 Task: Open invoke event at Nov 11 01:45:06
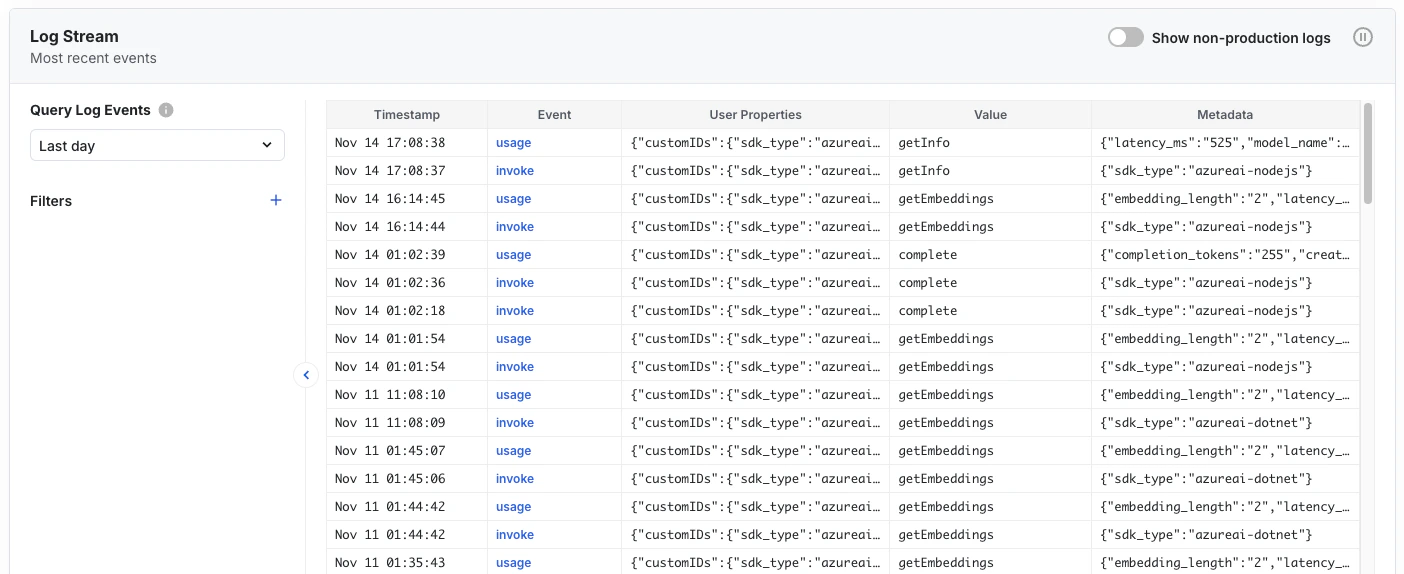tap(515, 479)
